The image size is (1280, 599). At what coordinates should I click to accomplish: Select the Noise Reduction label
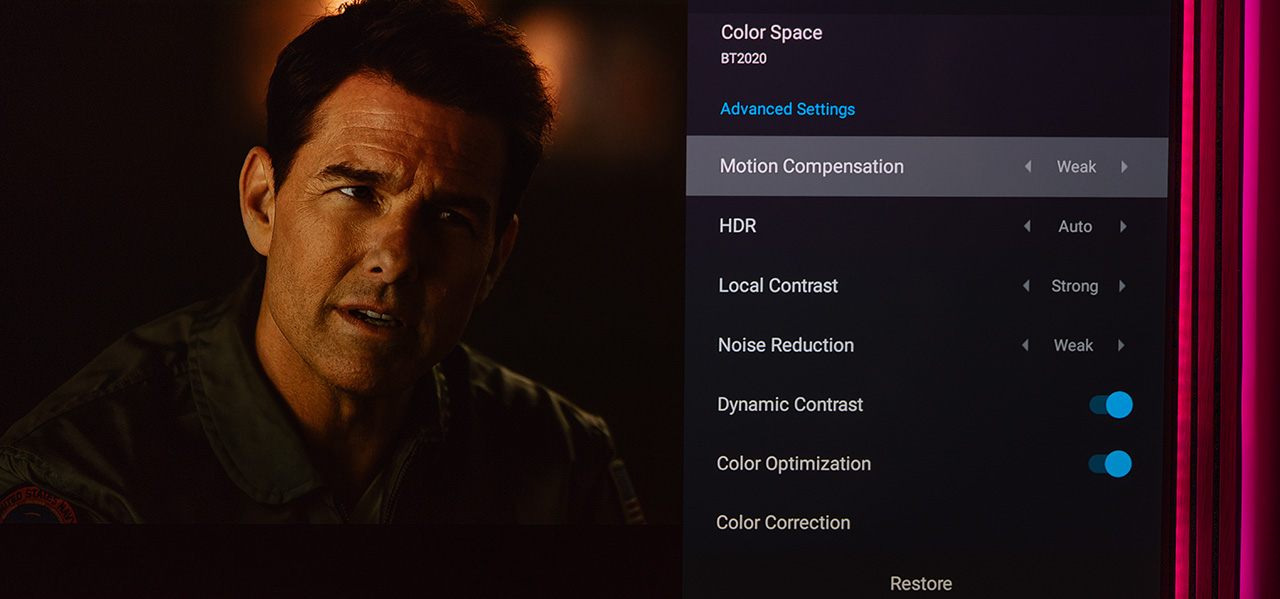coord(786,345)
